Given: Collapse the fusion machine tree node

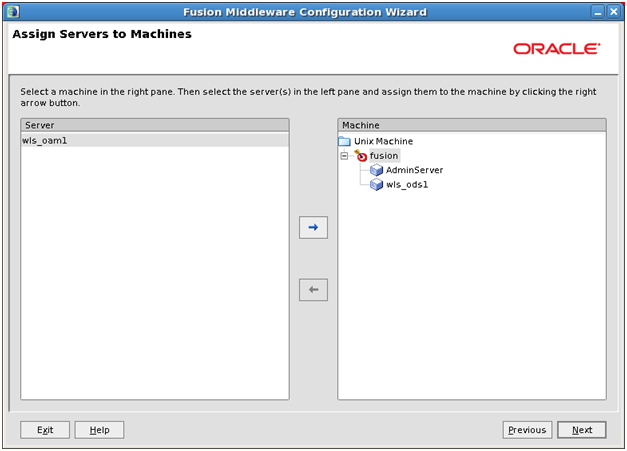Looking at the screenshot, I should tap(344, 156).
